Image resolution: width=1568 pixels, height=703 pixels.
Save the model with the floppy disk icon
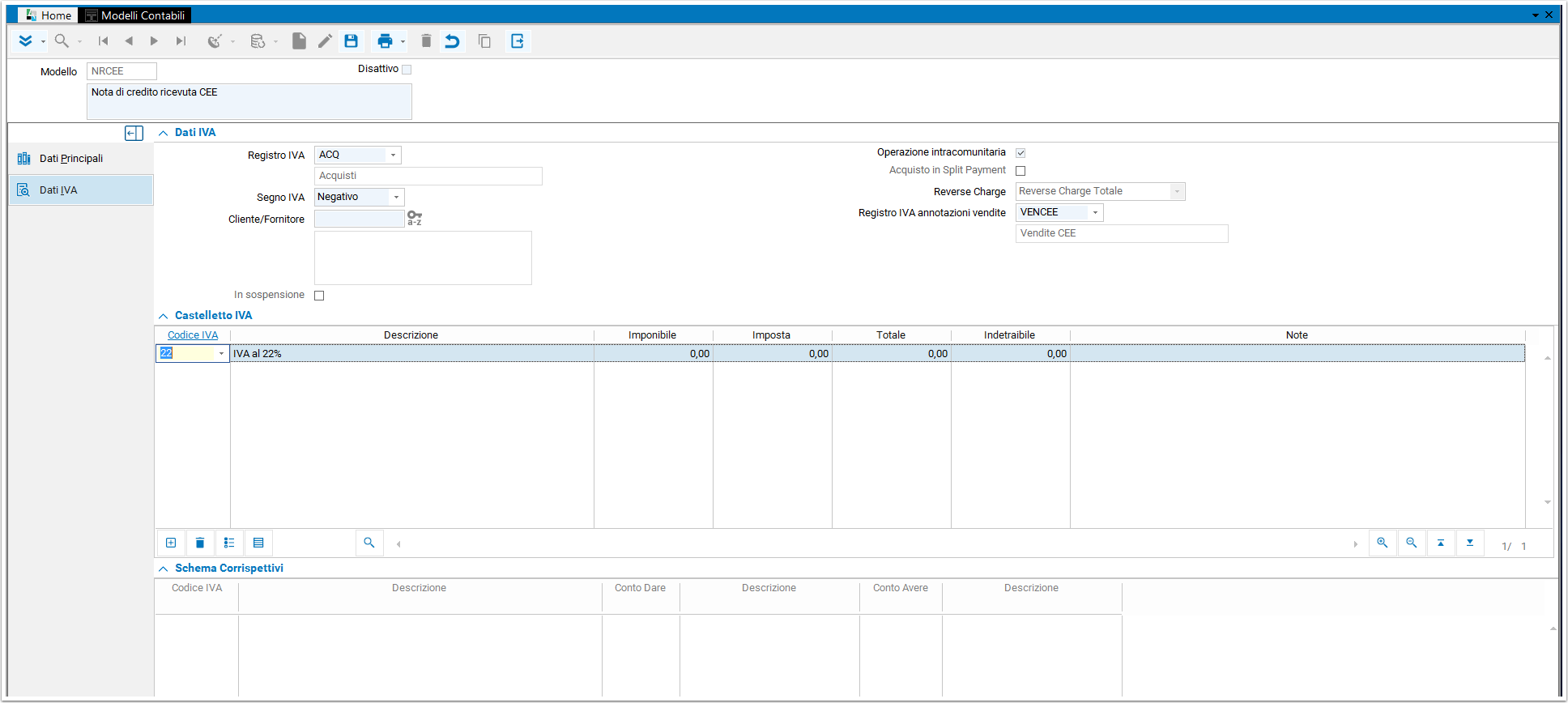pyautogui.click(x=351, y=41)
